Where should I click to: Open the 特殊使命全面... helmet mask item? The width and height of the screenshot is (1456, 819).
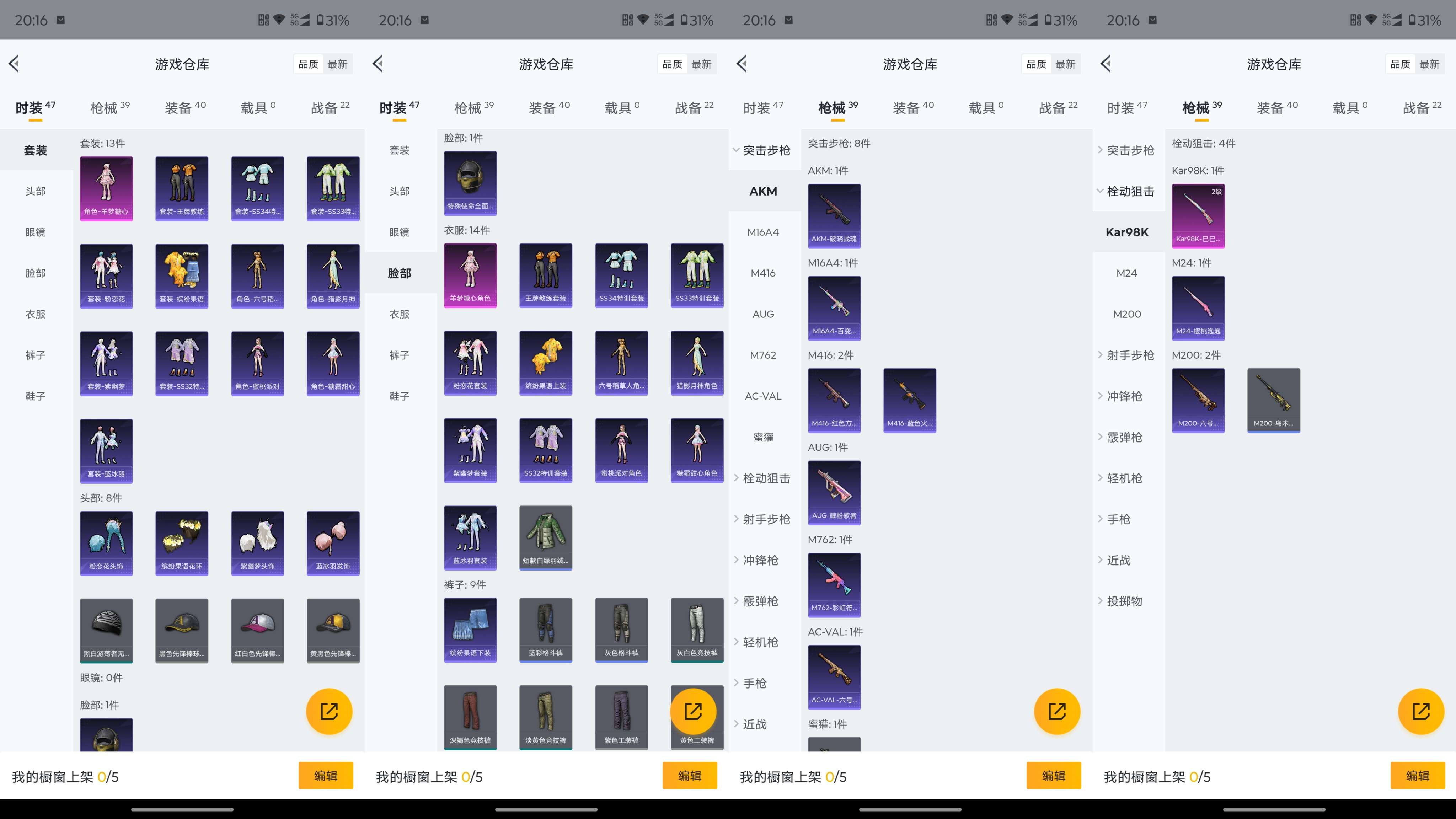470,183
